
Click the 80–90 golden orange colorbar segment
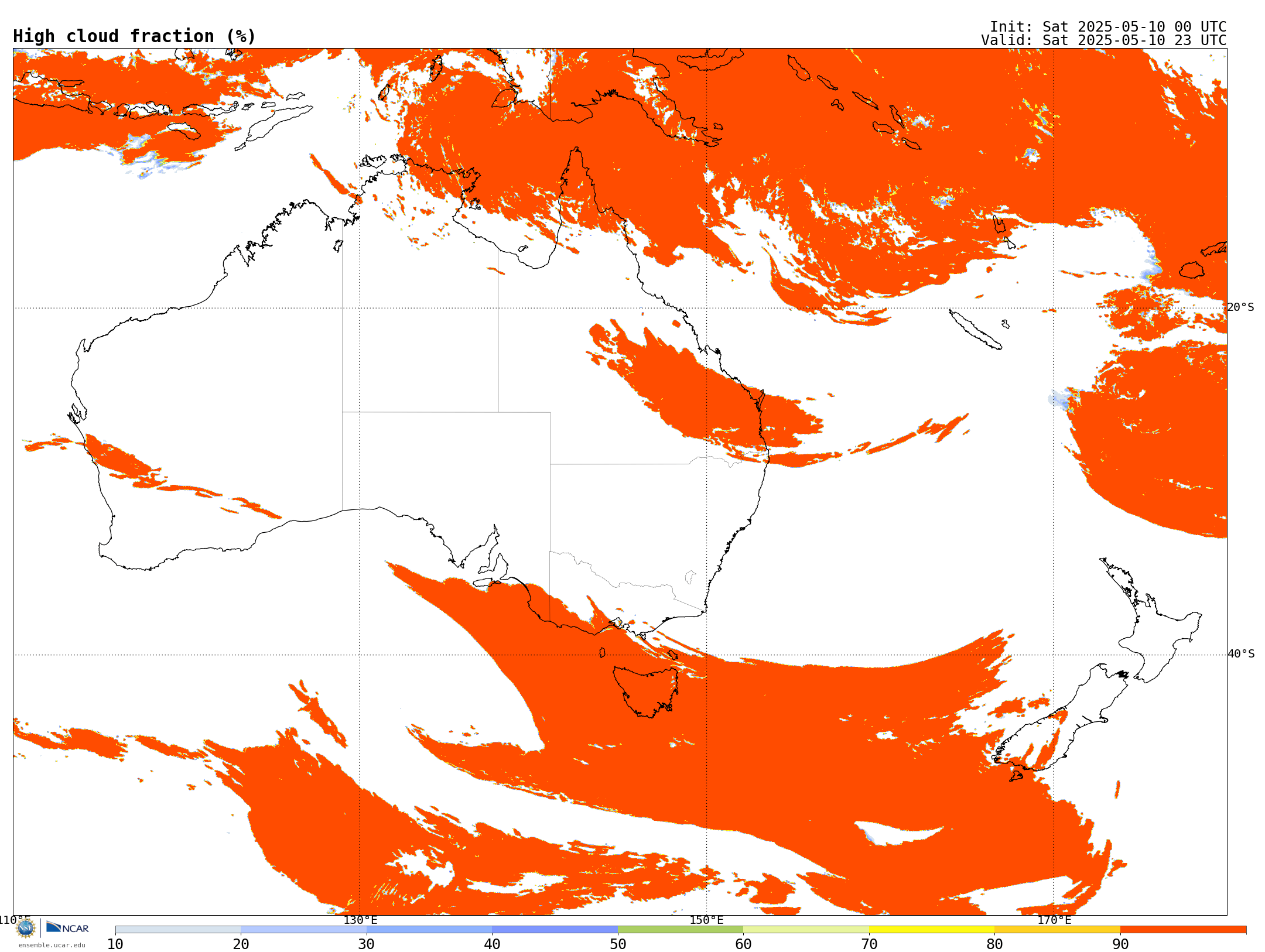[x=1057, y=930]
